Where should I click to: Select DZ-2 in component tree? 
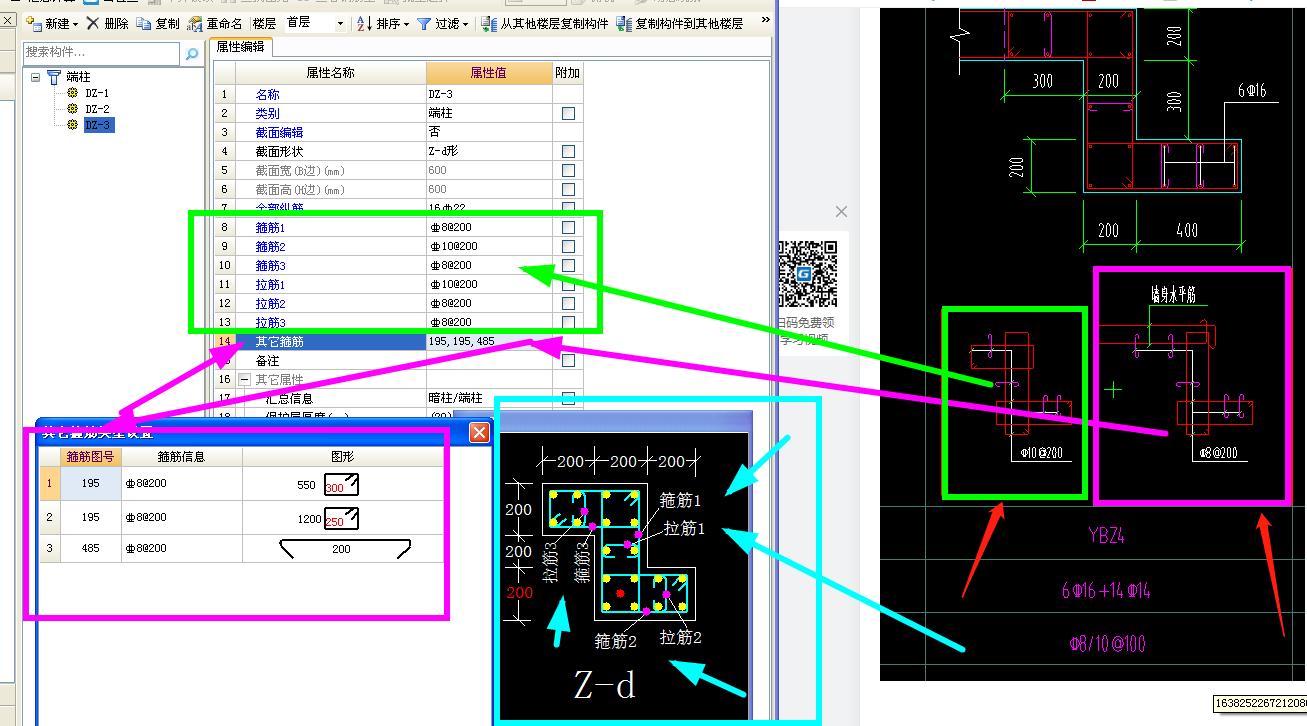pos(97,109)
